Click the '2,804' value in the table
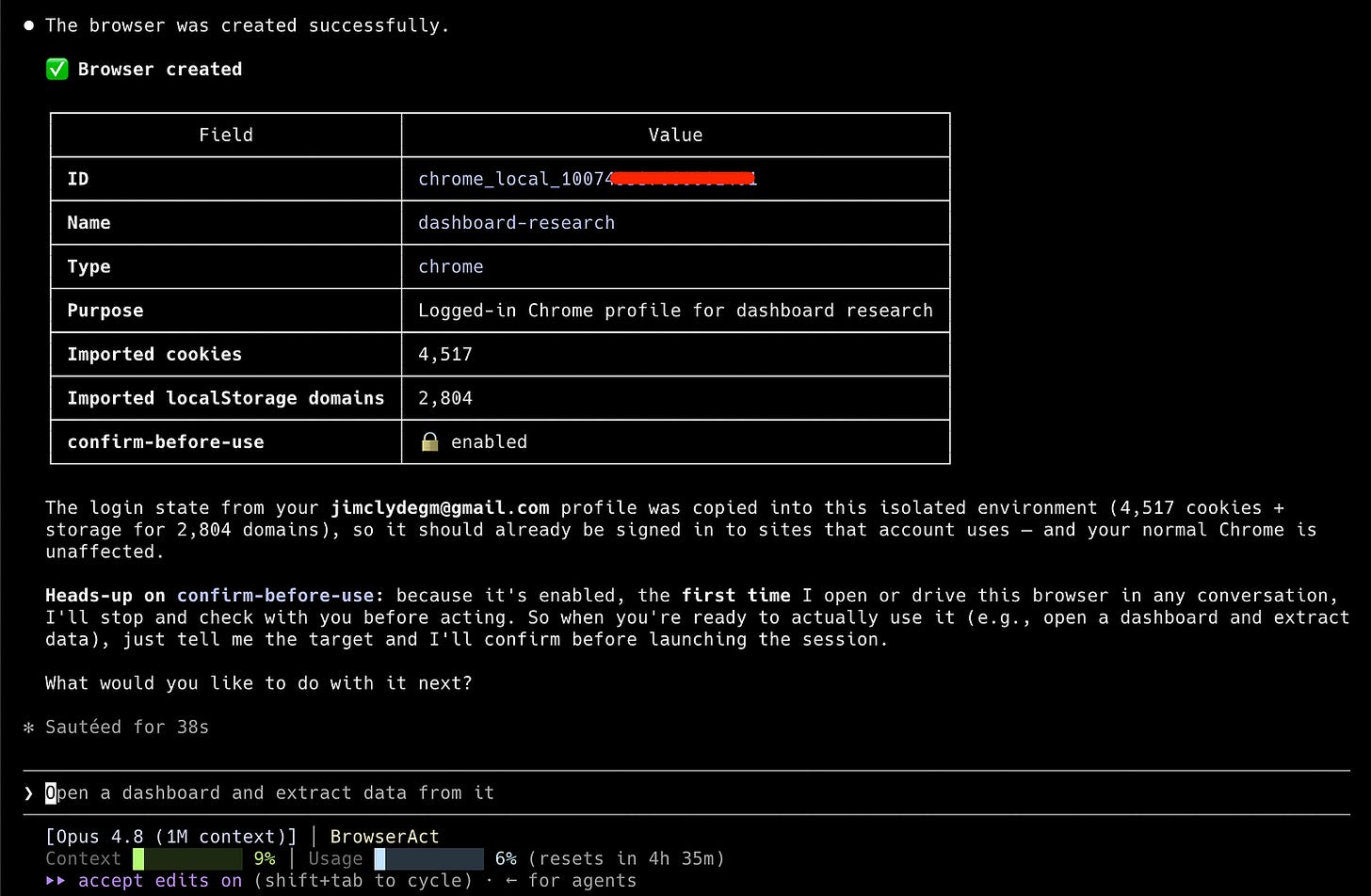 pos(445,398)
